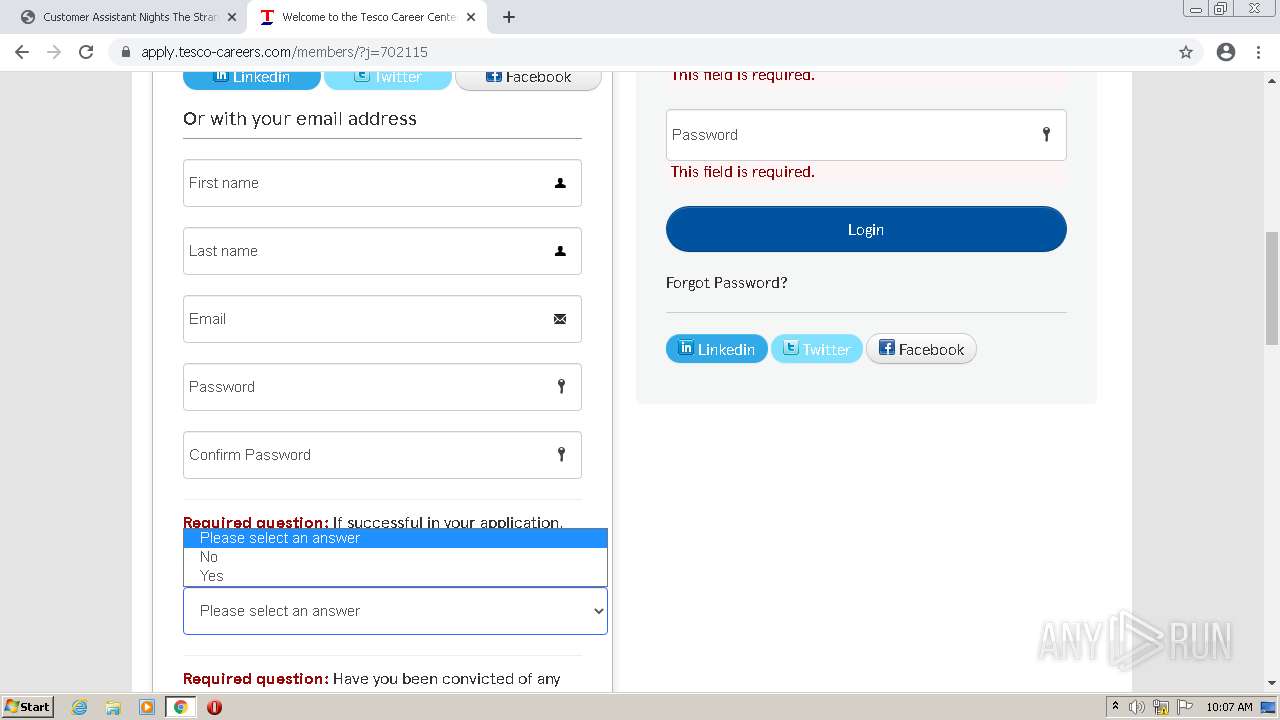This screenshot has height=720, width=1280.
Task: Open network status tray icon
Action: [x=1161, y=707]
